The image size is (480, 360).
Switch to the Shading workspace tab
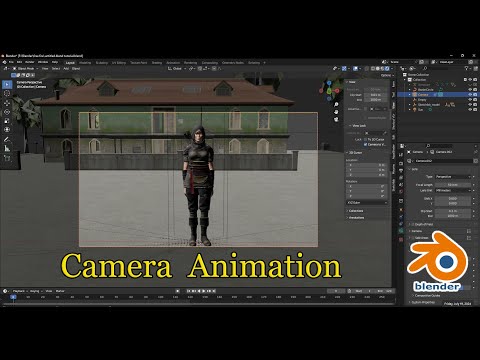tap(157, 63)
